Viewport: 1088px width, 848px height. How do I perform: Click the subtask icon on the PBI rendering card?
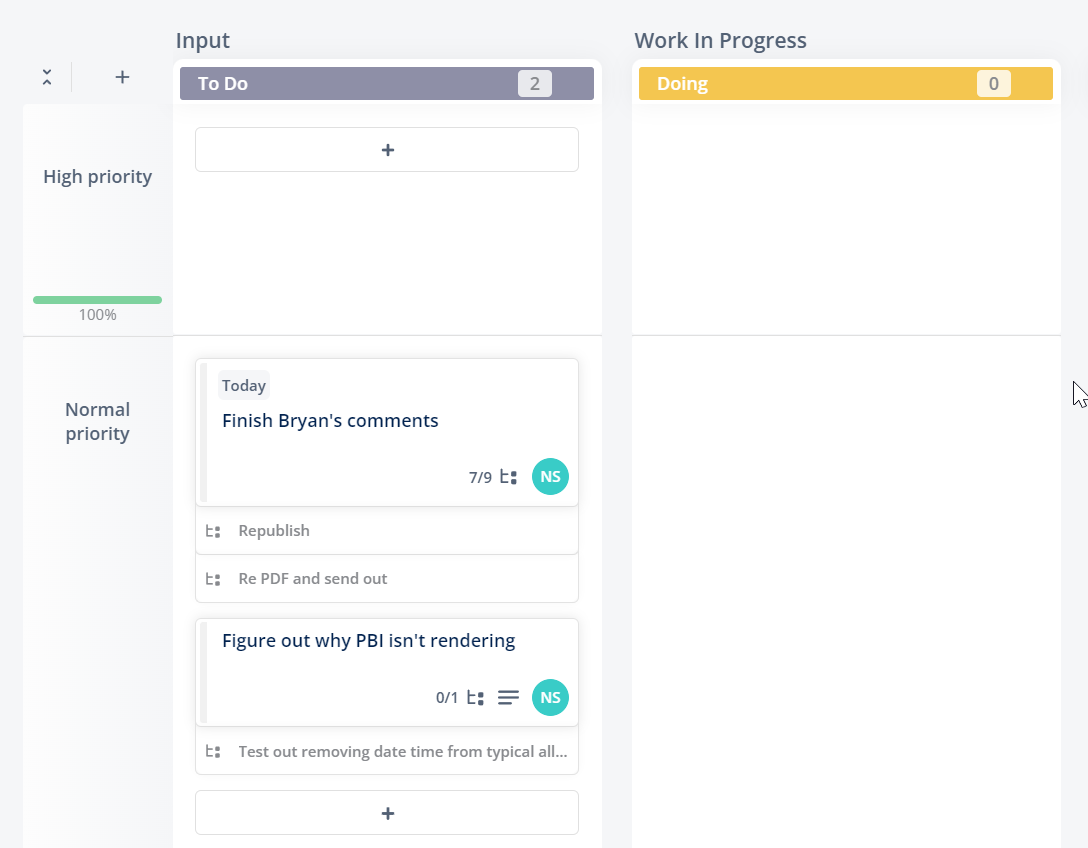point(475,697)
